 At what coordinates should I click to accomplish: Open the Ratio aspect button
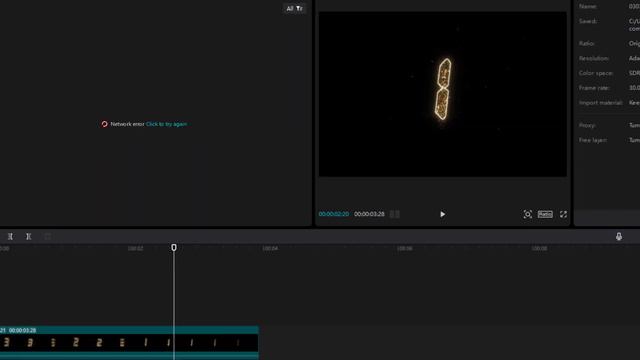[545, 214]
